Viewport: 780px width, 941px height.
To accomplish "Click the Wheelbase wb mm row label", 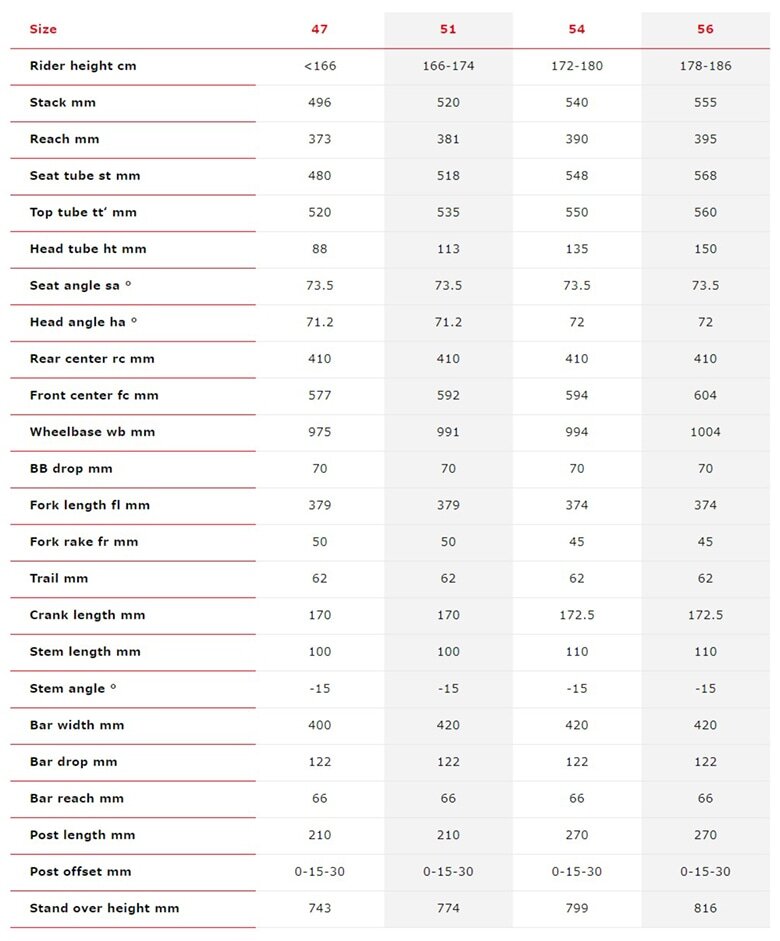I will click(x=92, y=432).
